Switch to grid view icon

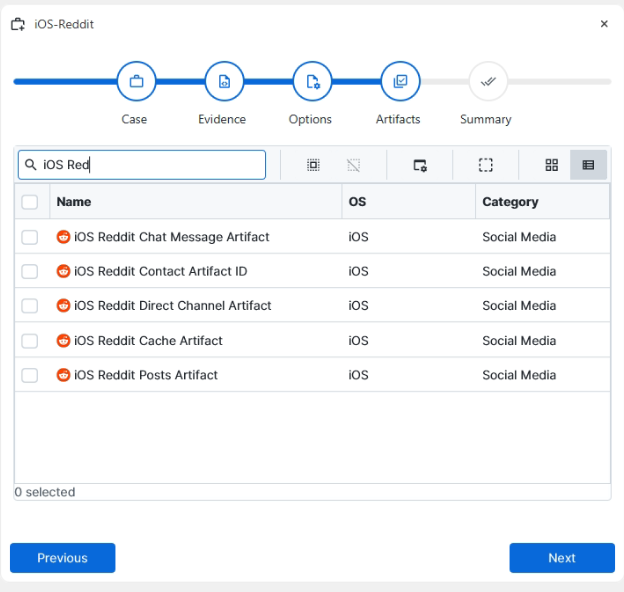pyautogui.click(x=552, y=165)
